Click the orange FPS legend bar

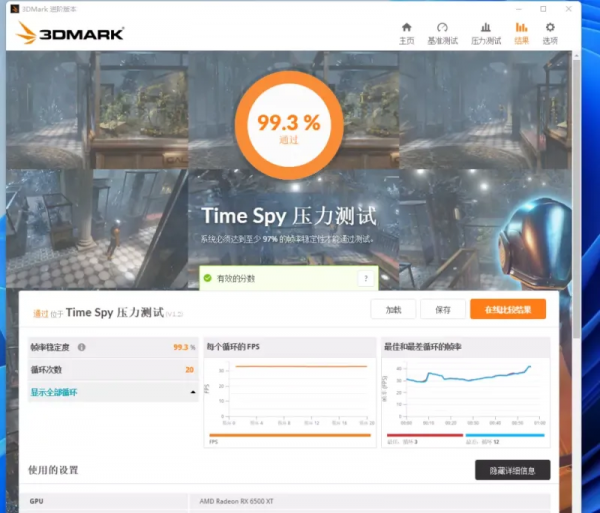[290, 435]
